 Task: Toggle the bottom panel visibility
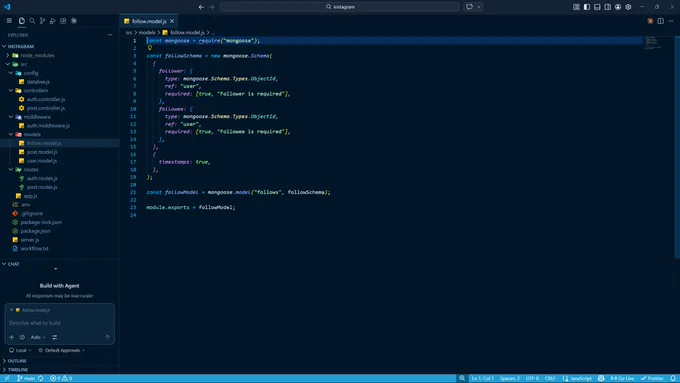coord(597,7)
